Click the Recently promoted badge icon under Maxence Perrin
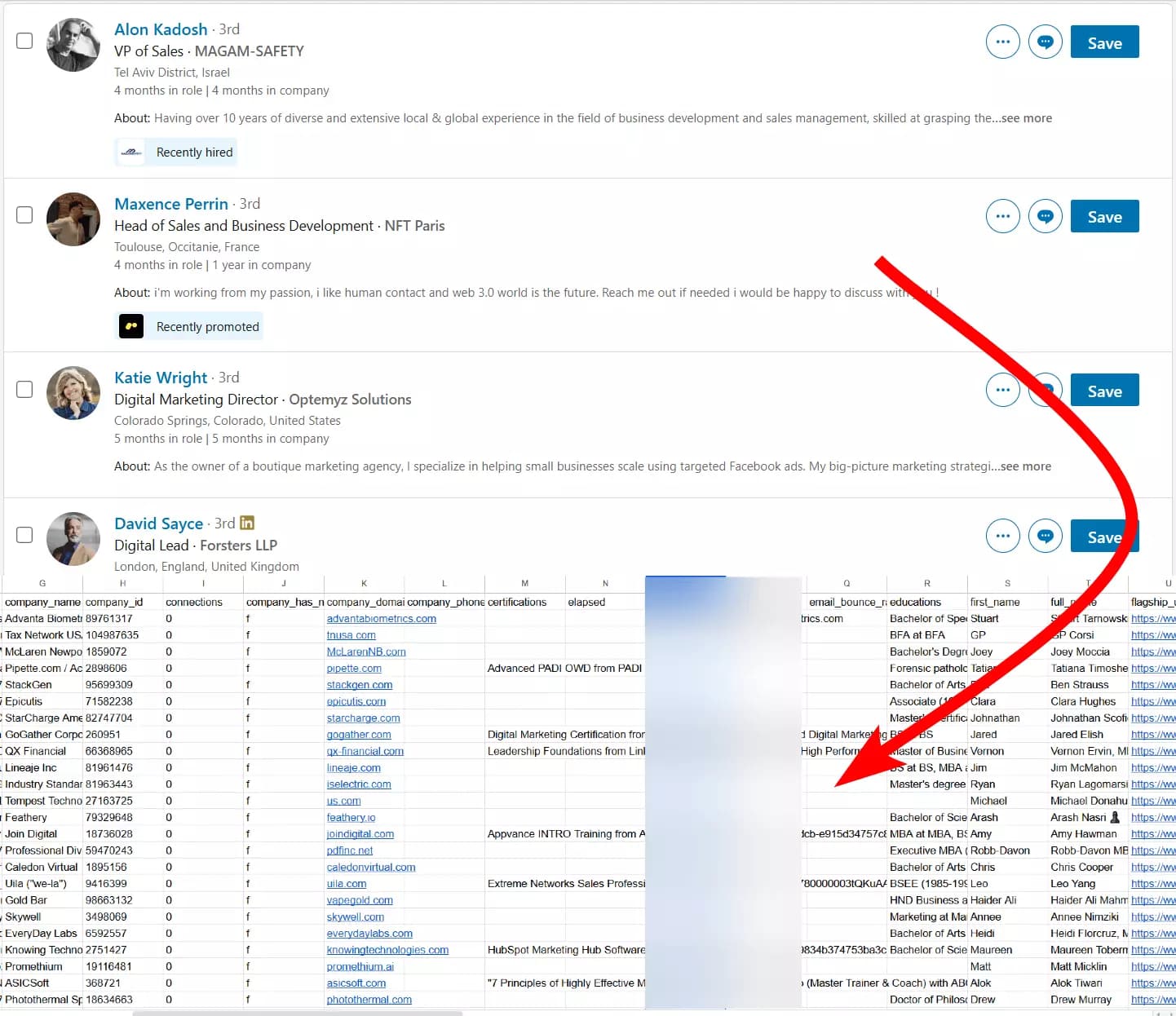 pos(130,326)
